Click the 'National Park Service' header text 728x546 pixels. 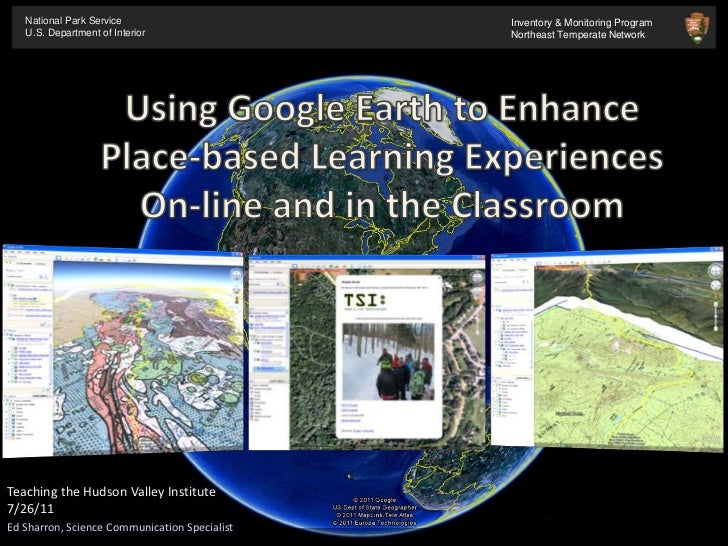(73, 20)
